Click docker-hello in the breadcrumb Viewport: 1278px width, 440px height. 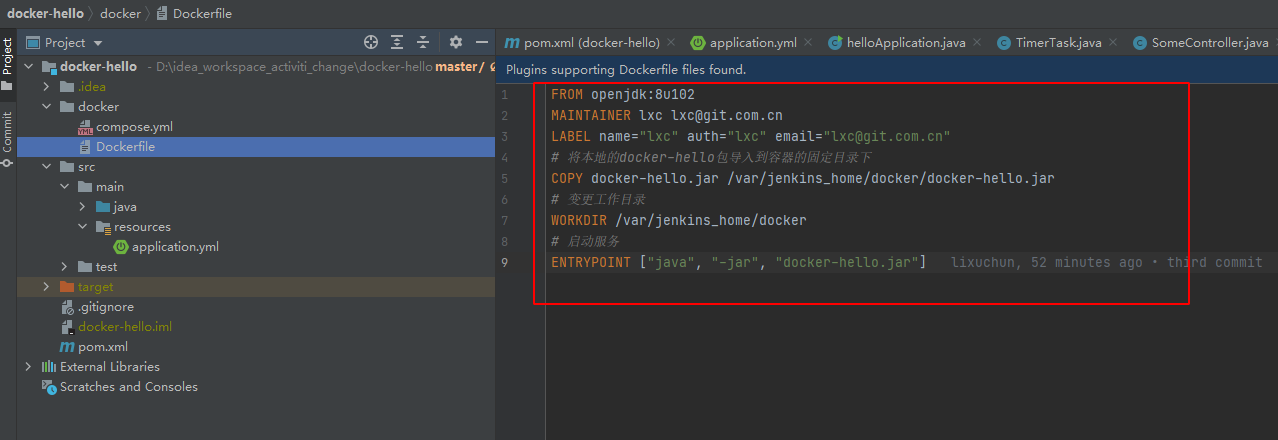[45, 14]
